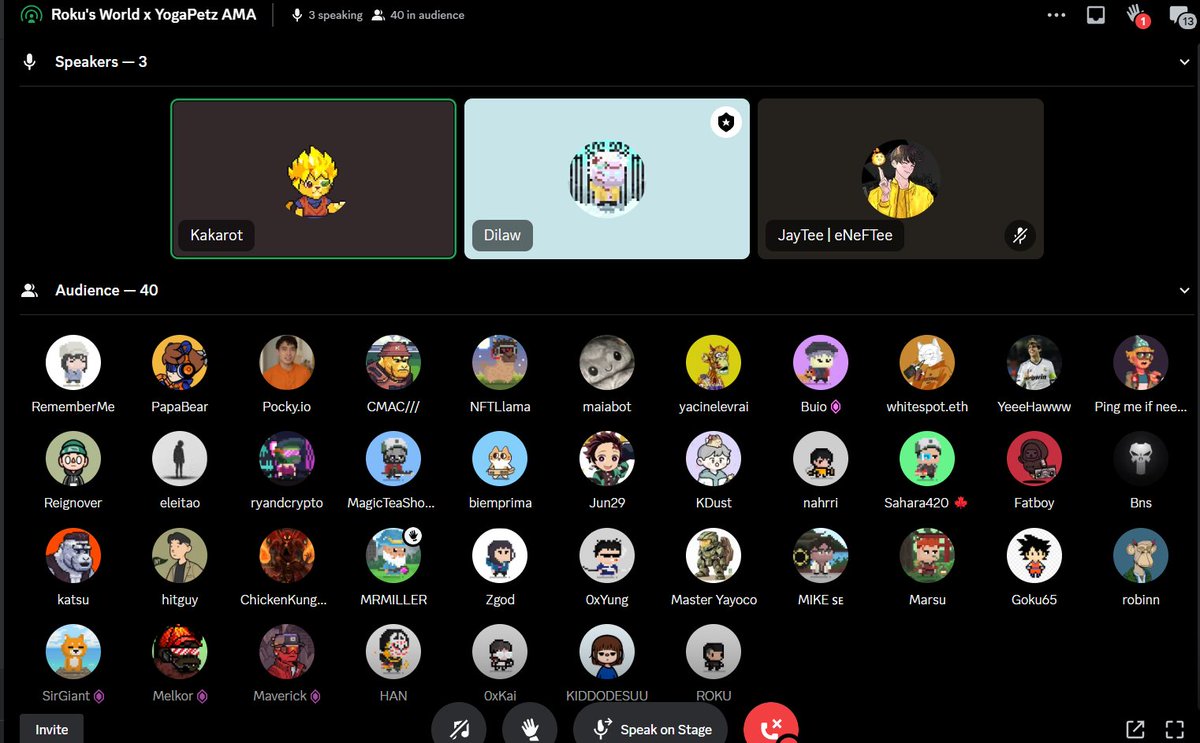Screen dimensions: 1200x743
Task: Open CMAC/// audience avatar
Action: coord(393,362)
